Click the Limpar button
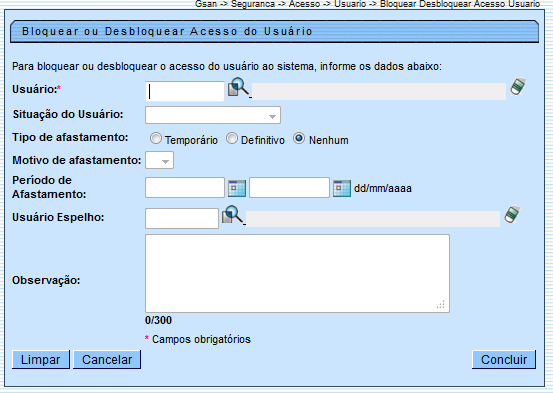Screen dimensions: 553x393 coord(41,359)
